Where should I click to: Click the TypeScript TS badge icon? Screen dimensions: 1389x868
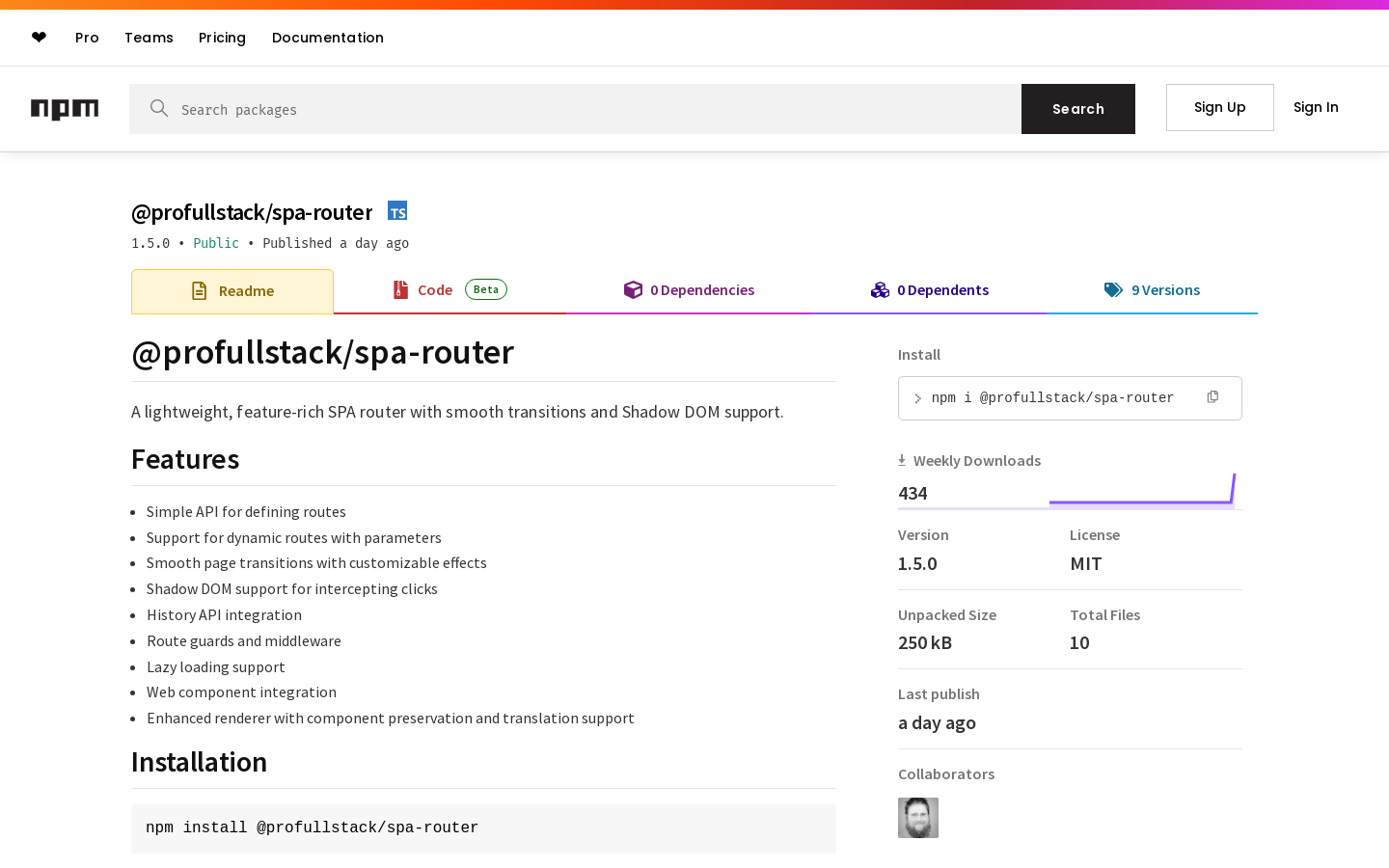pos(397,211)
